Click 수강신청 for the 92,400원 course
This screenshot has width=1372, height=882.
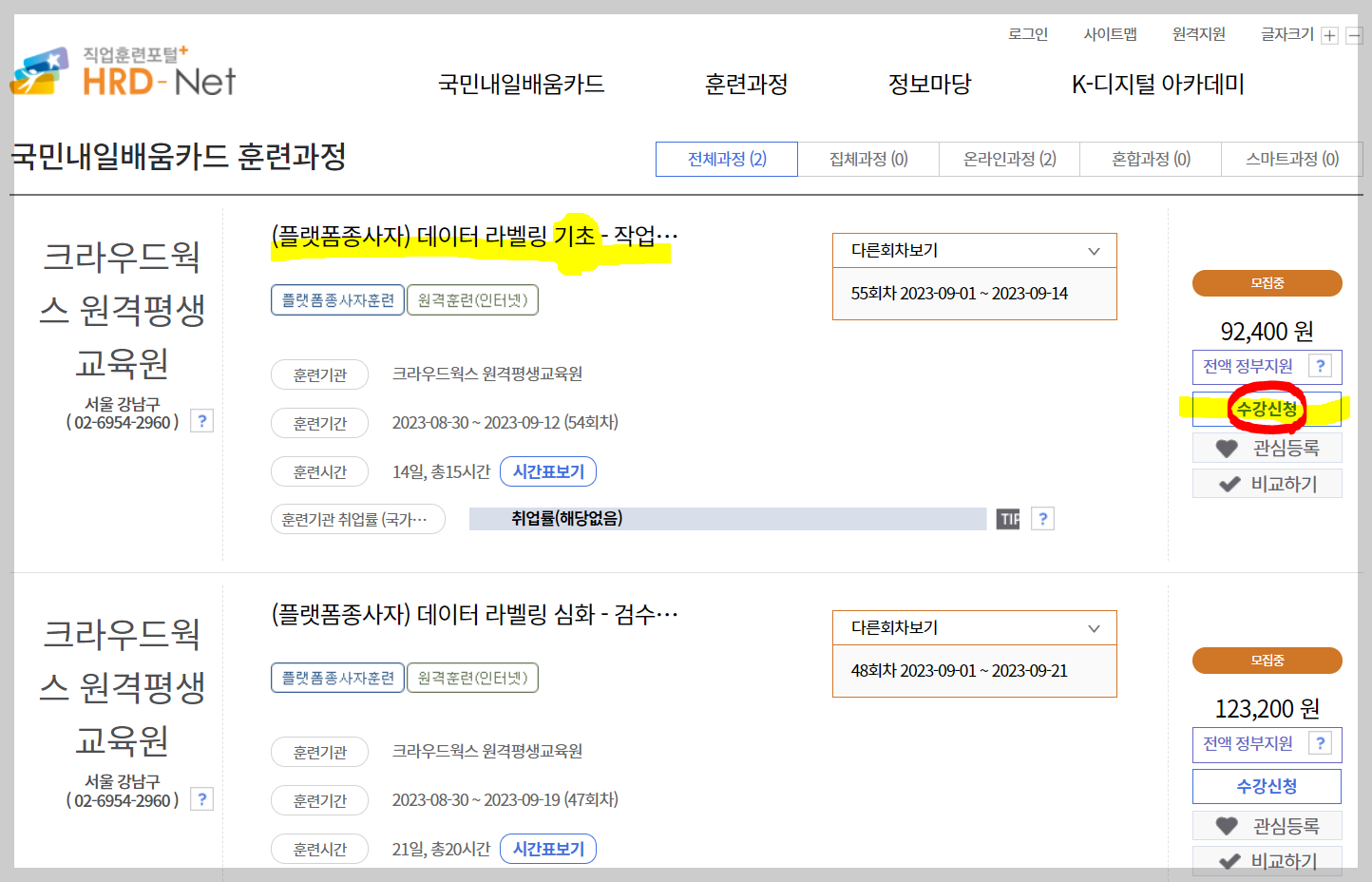coord(1267,409)
